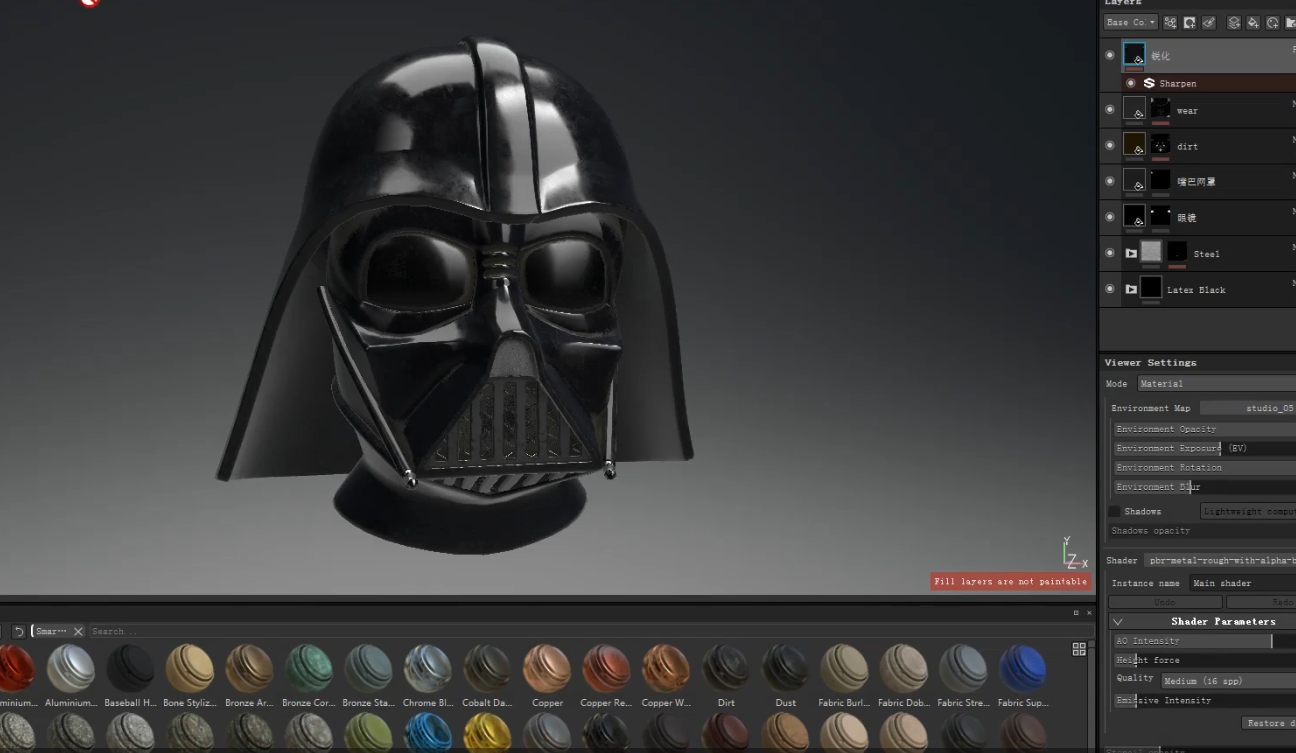Select the Steel folder mask thumbnail
Viewport: 1296px width, 753px height.
(1177, 253)
